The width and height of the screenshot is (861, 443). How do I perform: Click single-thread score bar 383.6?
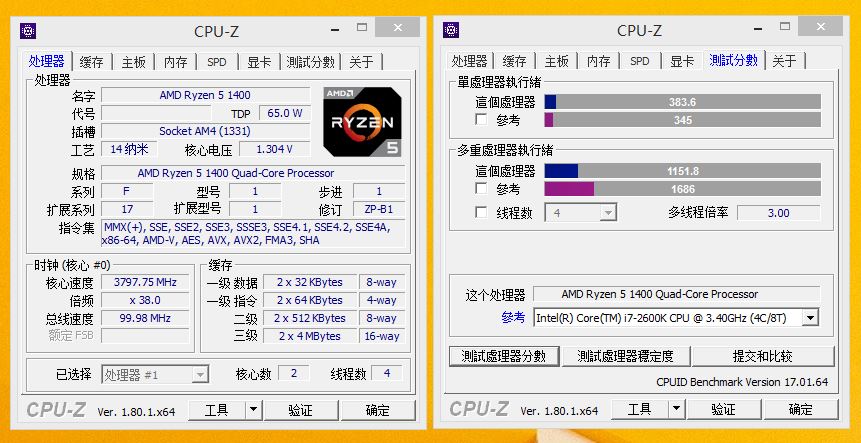coord(683,102)
